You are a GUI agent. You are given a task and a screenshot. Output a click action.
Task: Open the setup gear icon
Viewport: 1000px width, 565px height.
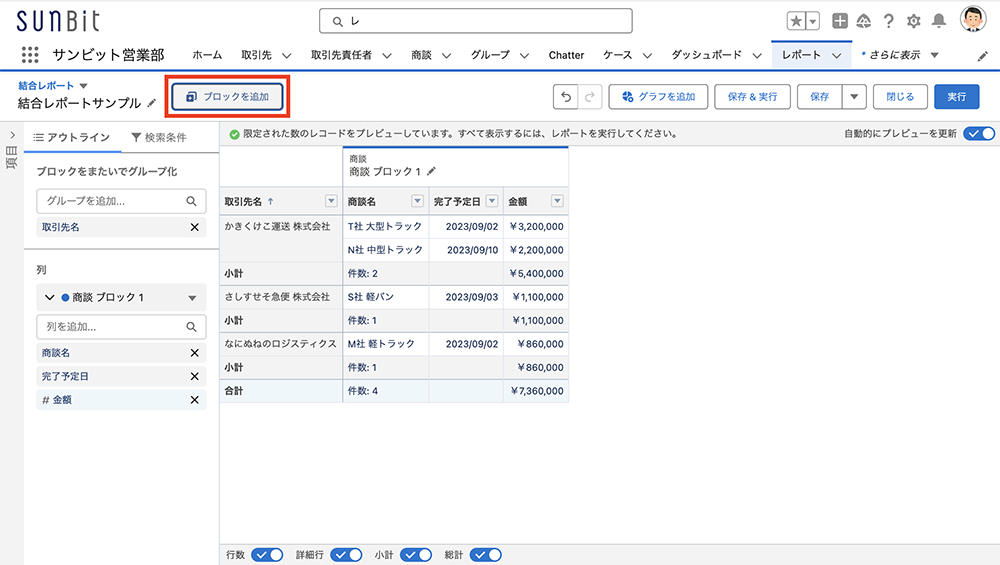tap(913, 21)
